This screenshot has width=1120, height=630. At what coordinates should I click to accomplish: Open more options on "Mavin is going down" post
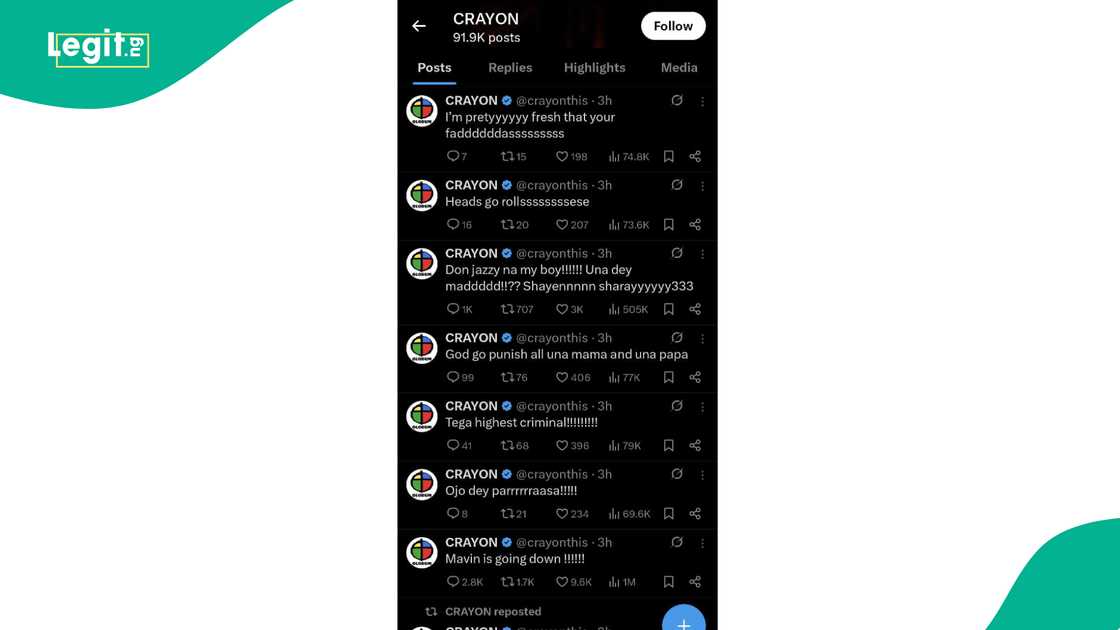click(x=702, y=544)
